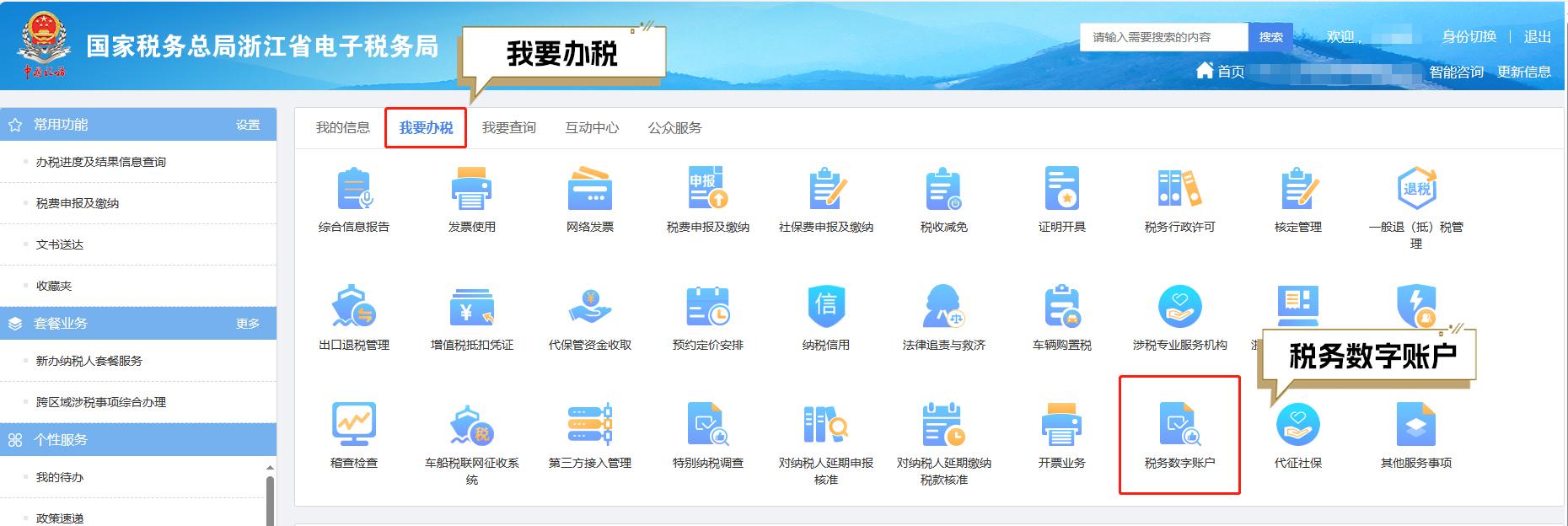Open 社保费申报及缴纳 icon
Image resolution: width=1568 pixels, height=526 pixels.
click(x=826, y=188)
